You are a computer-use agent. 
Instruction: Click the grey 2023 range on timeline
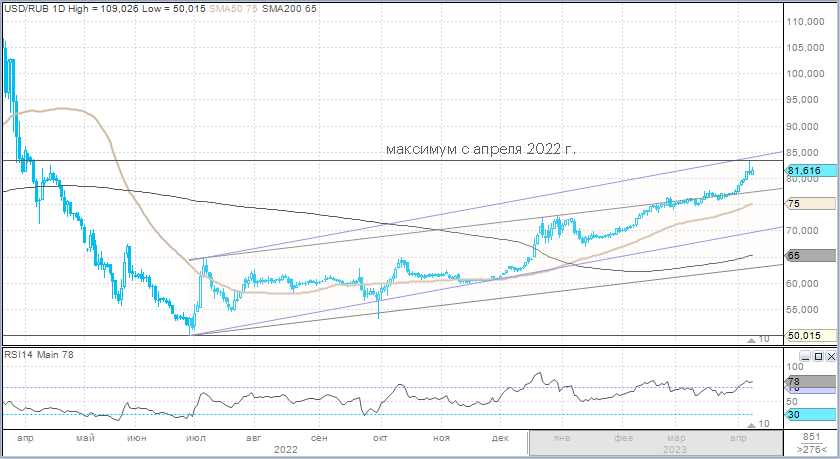click(x=653, y=444)
